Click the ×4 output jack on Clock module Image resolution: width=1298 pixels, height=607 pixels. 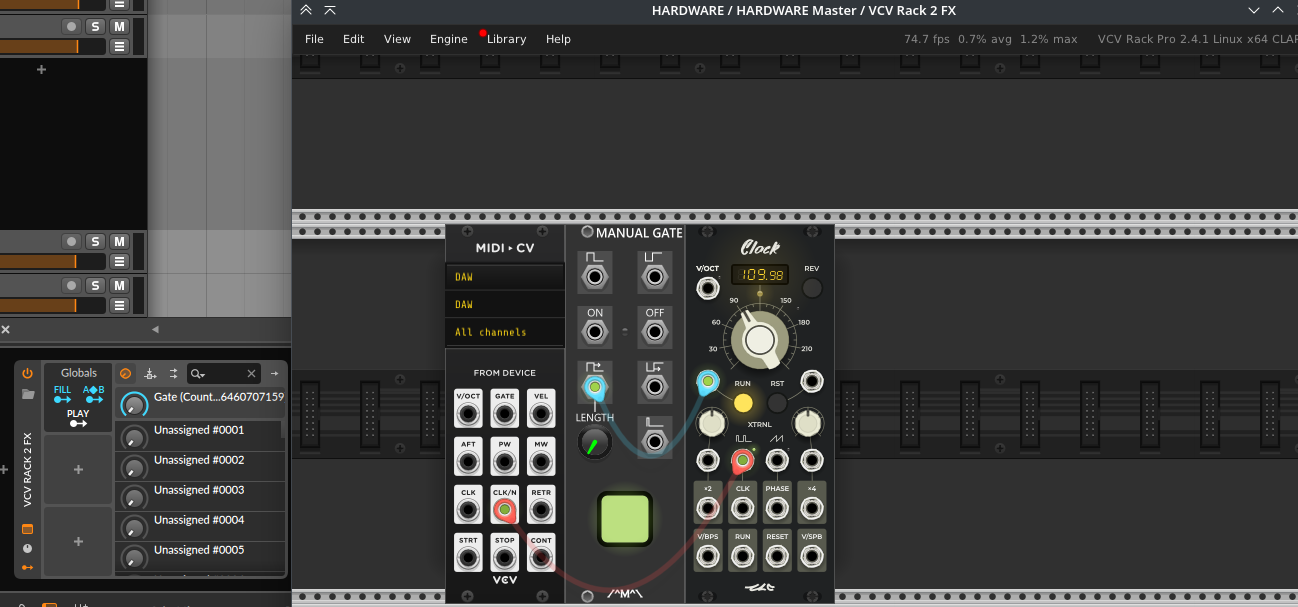(812, 508)
